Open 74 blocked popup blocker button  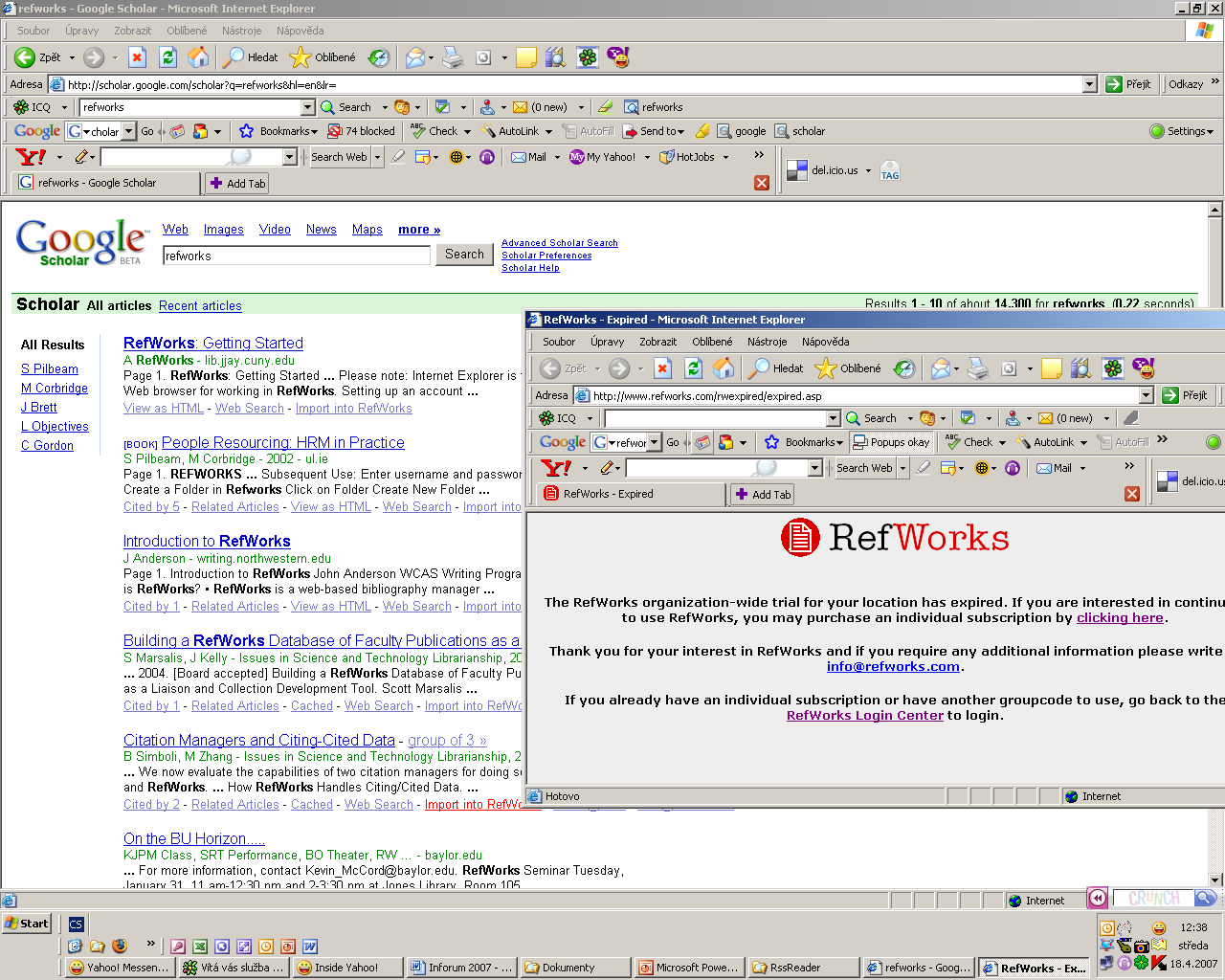(362, 131)
